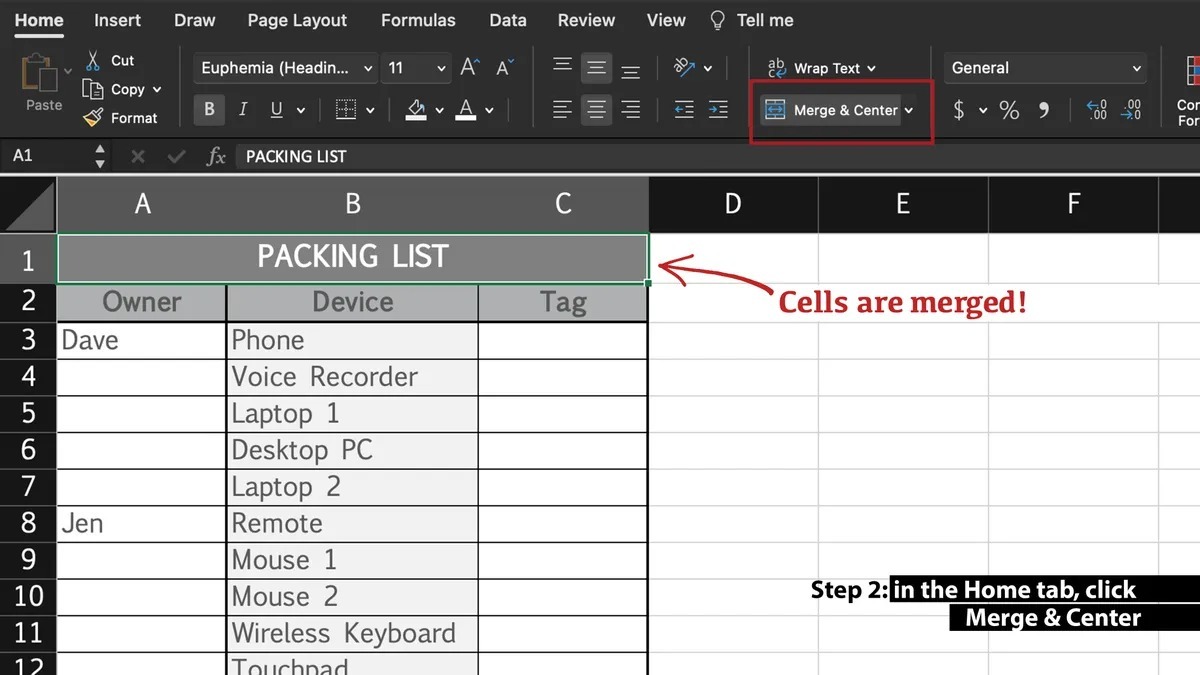
Task: Switch to the Insert tab
Action: click(117, 20)
